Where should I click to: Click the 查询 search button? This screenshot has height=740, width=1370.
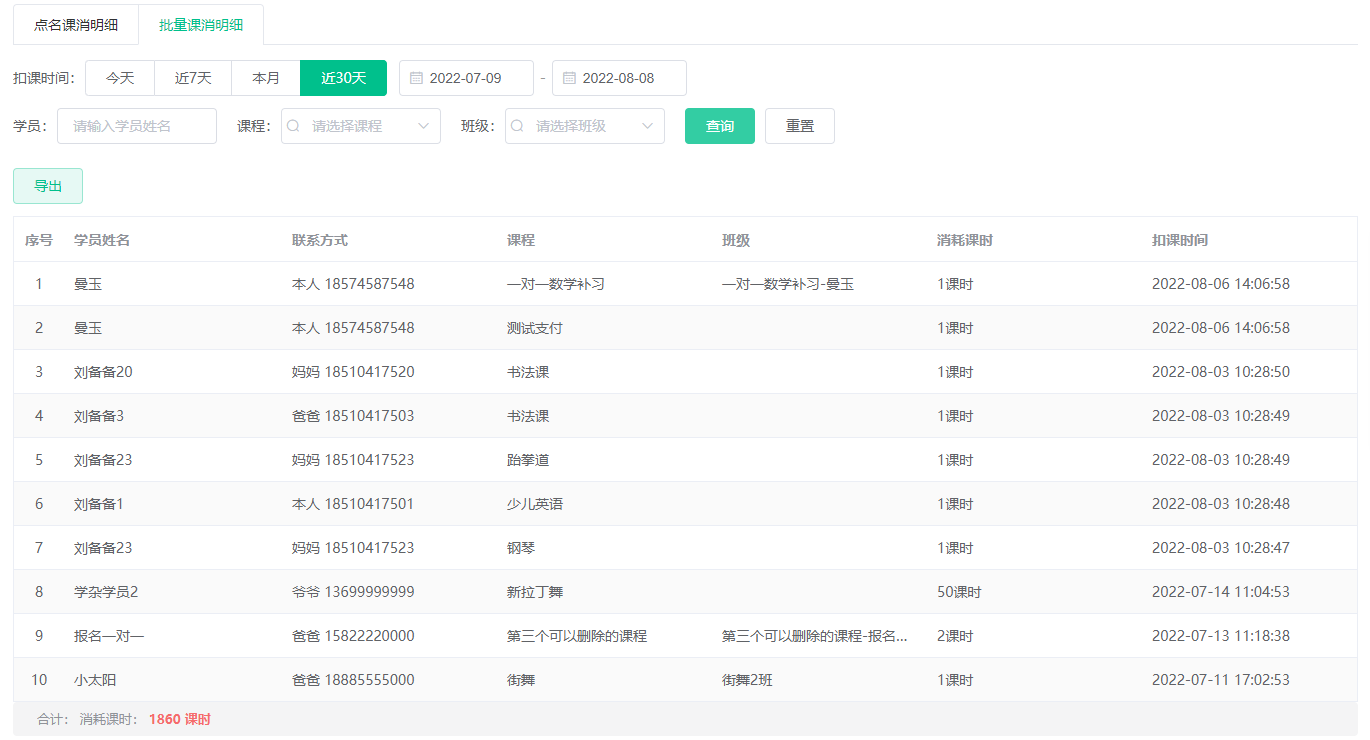[719, 126]
